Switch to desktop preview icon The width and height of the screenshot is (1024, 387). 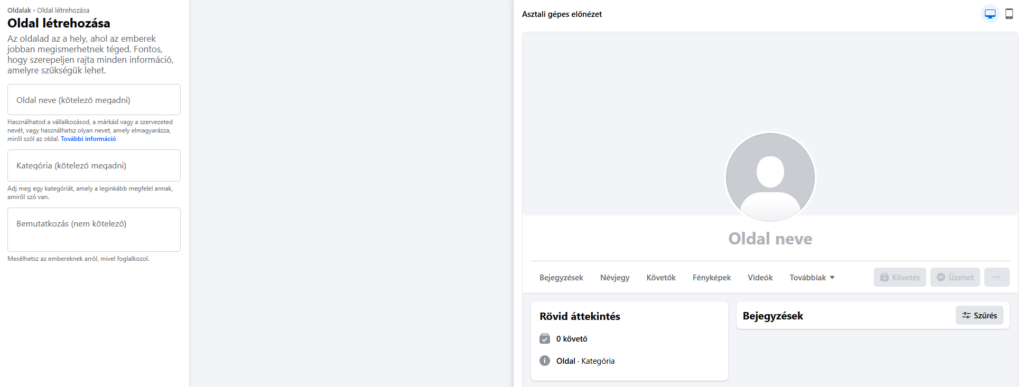point(991,14)
